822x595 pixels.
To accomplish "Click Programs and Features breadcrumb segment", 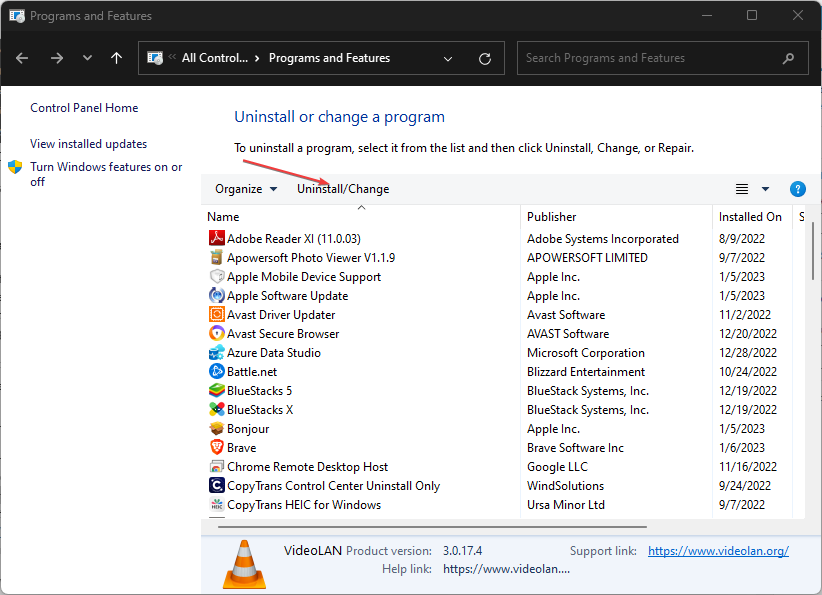I will 329,58.
